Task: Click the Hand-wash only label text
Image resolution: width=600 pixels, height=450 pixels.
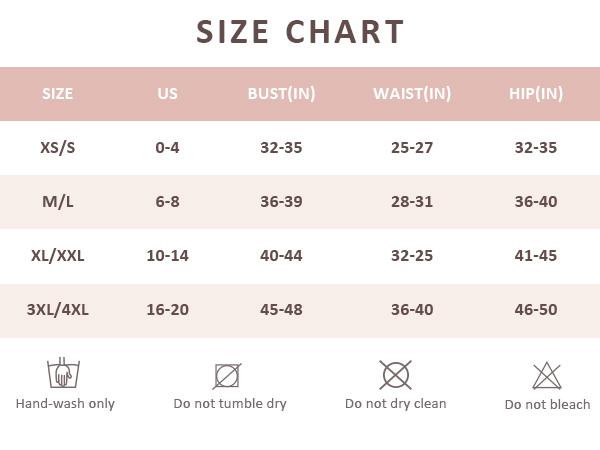Action: coord(65,404)
